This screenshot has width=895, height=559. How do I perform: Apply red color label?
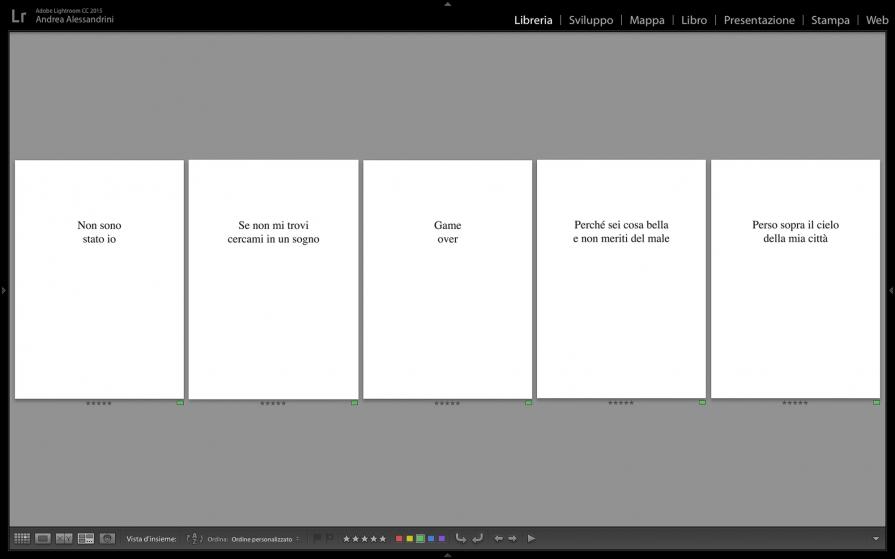(399, 538)
